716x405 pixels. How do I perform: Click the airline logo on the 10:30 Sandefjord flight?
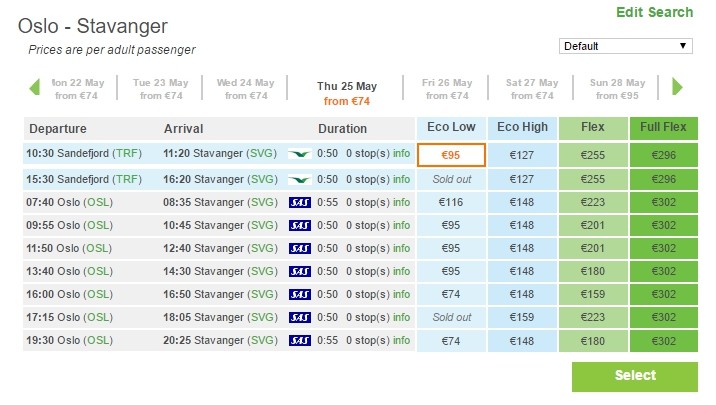click(299, 154)
